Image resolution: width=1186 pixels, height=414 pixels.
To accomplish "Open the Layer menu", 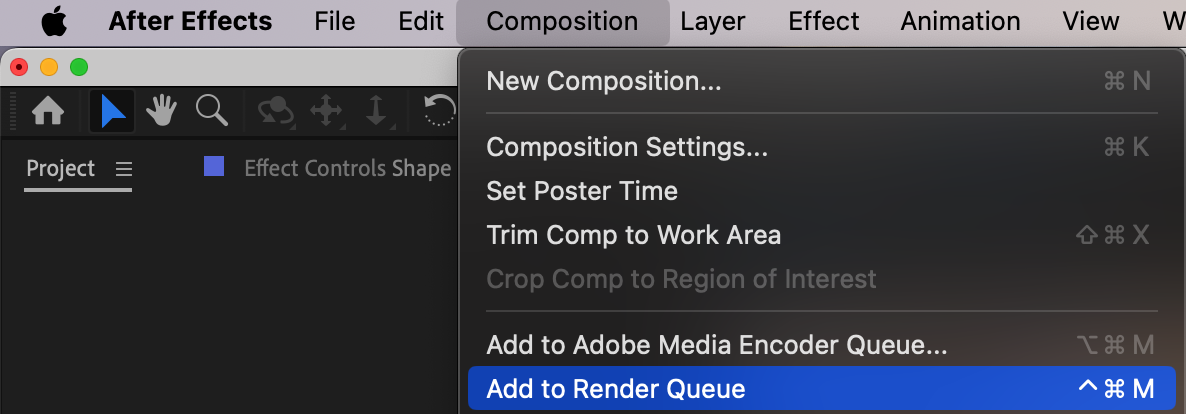I will [713, 21].
